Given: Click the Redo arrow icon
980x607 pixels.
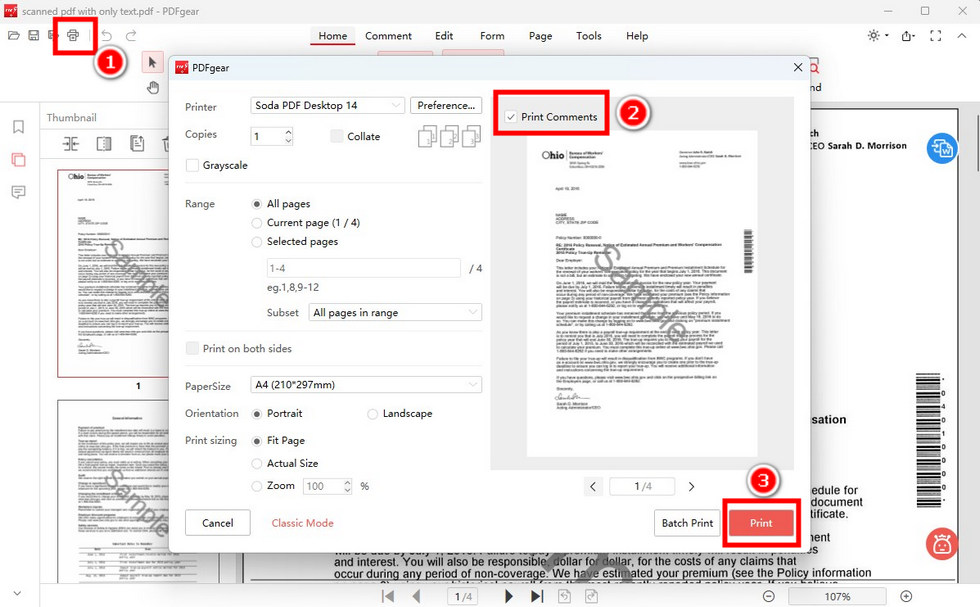Looking at the screenshot, I should coord(131,36).
